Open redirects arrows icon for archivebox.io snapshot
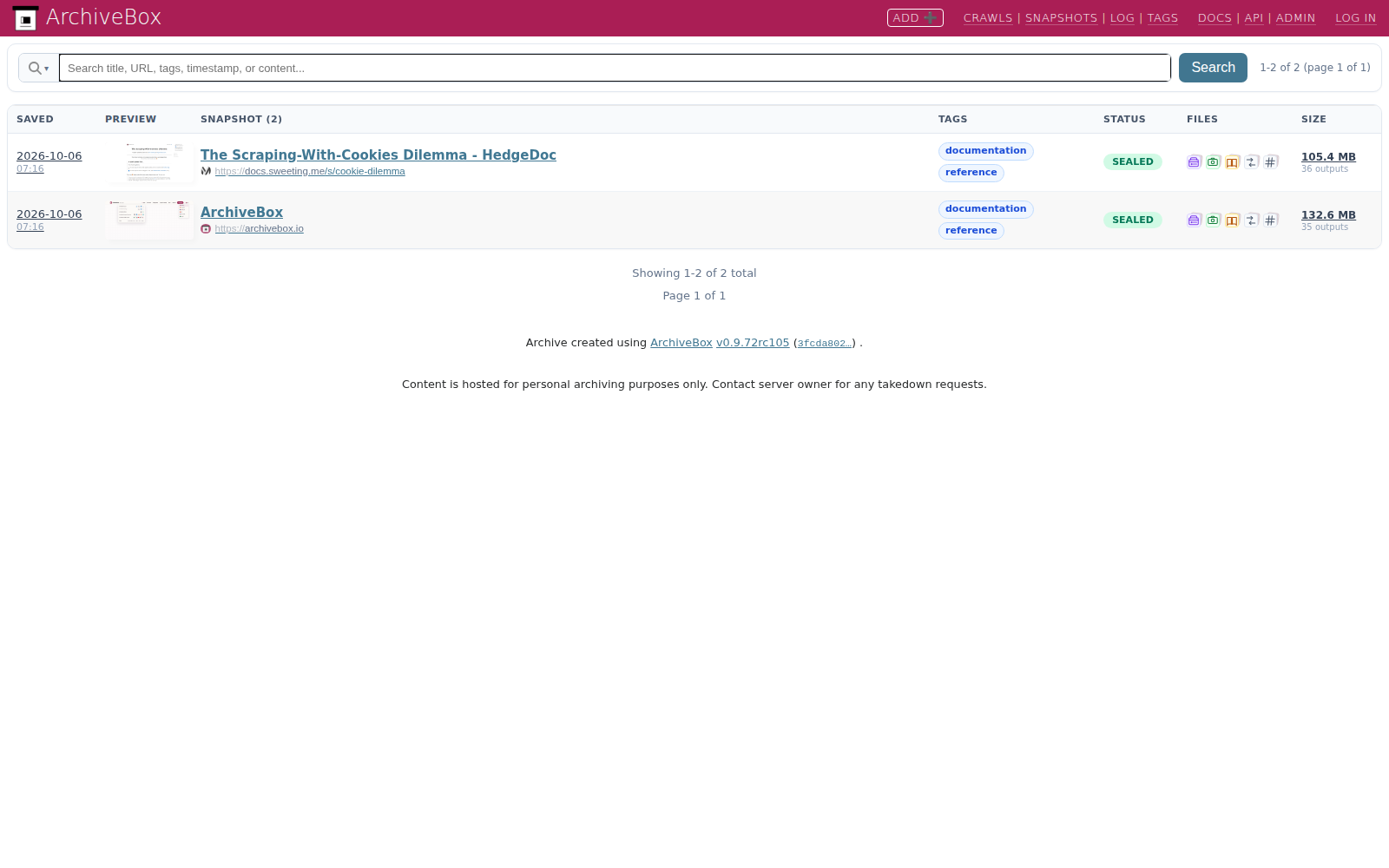Viewport: 1389px width, 868px height. (1251, 220)
